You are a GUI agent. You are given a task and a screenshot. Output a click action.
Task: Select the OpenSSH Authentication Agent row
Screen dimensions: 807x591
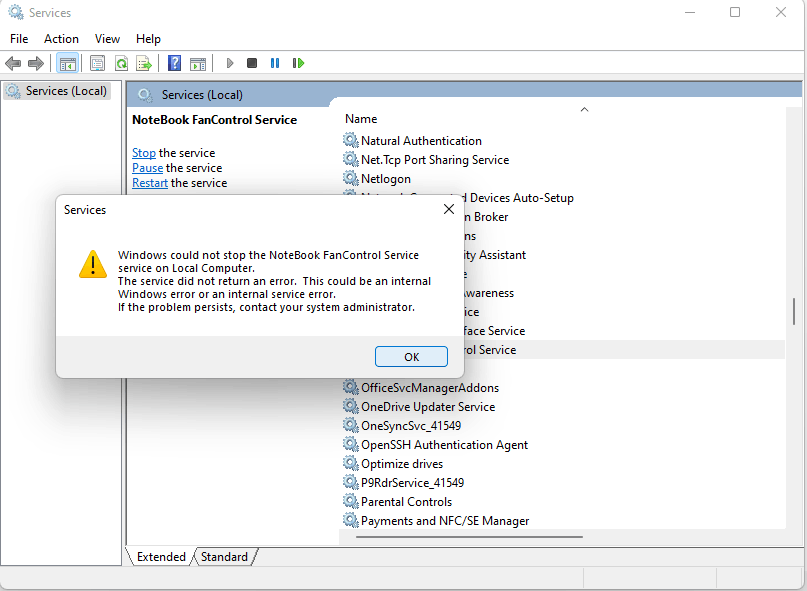(562, 445)
